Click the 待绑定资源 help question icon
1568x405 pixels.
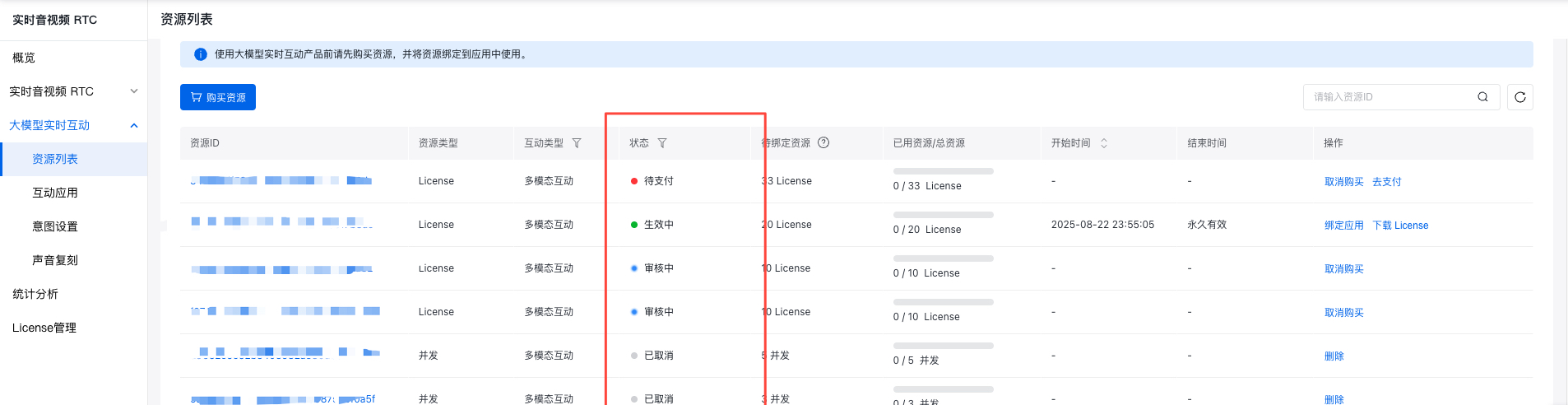(823, 142)
